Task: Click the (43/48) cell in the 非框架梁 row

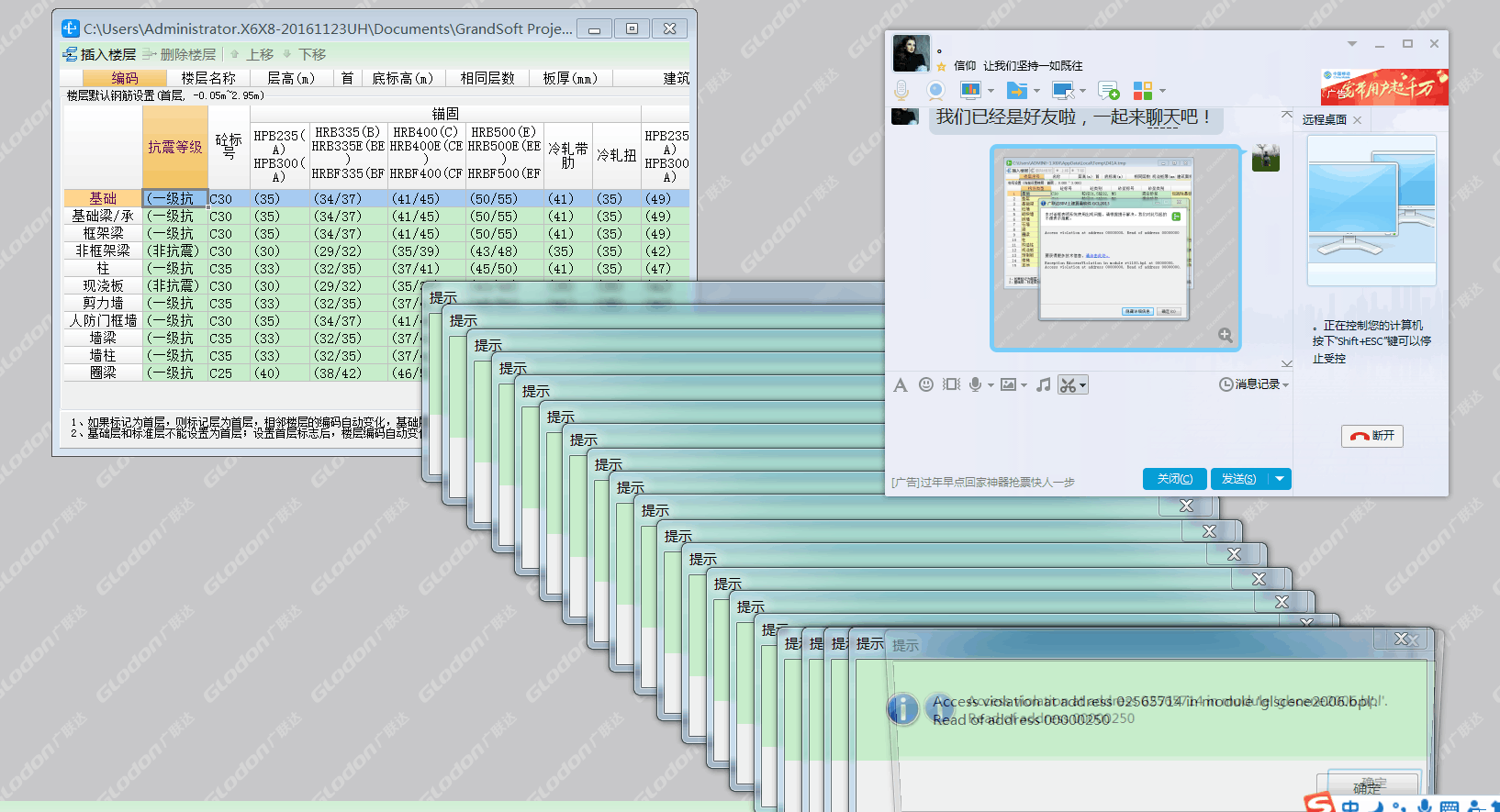Action: [x=505, y=251]
